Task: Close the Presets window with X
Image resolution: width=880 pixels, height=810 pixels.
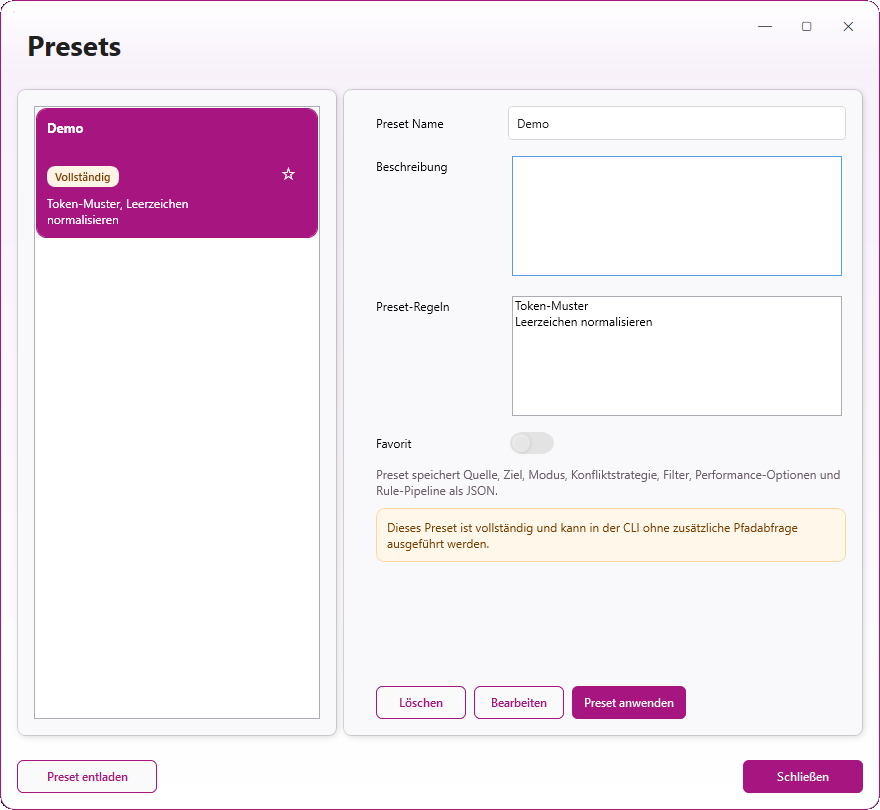Action: [848, 27]
